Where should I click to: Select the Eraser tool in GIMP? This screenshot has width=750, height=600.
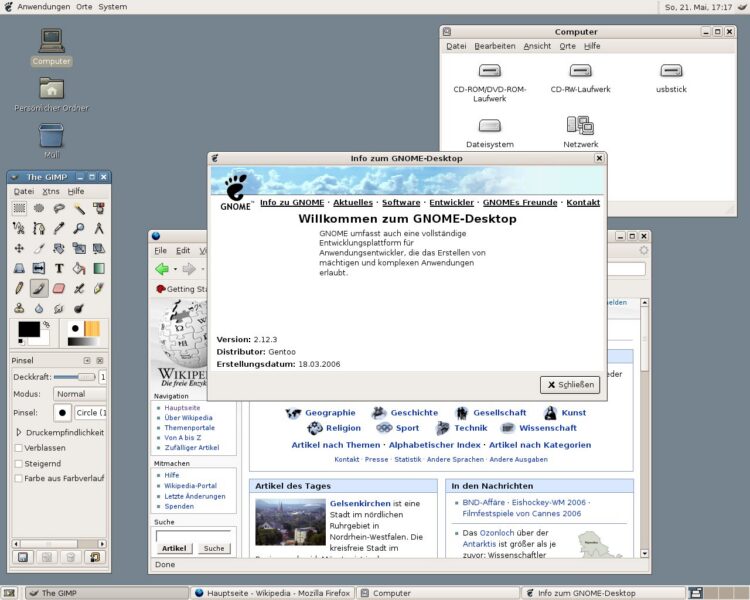59,289
